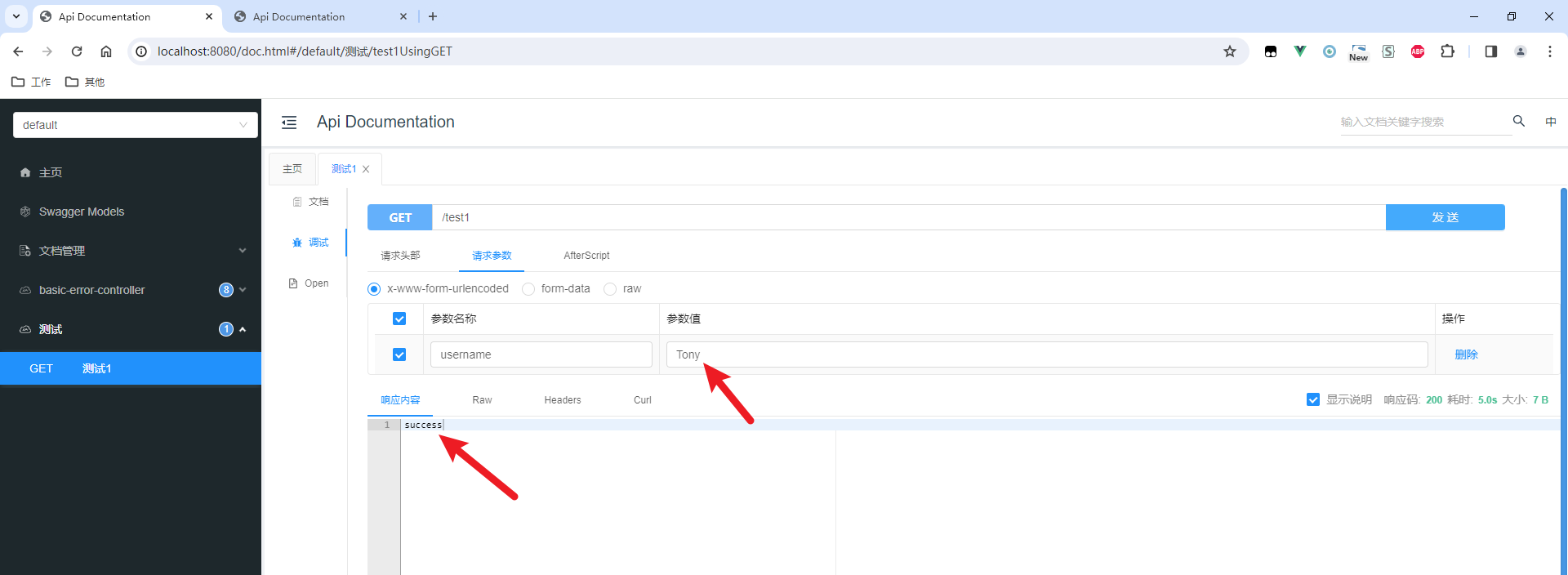1568x575 pixels.
Task: Click the New extension icon
Action: coord(1359,51)
